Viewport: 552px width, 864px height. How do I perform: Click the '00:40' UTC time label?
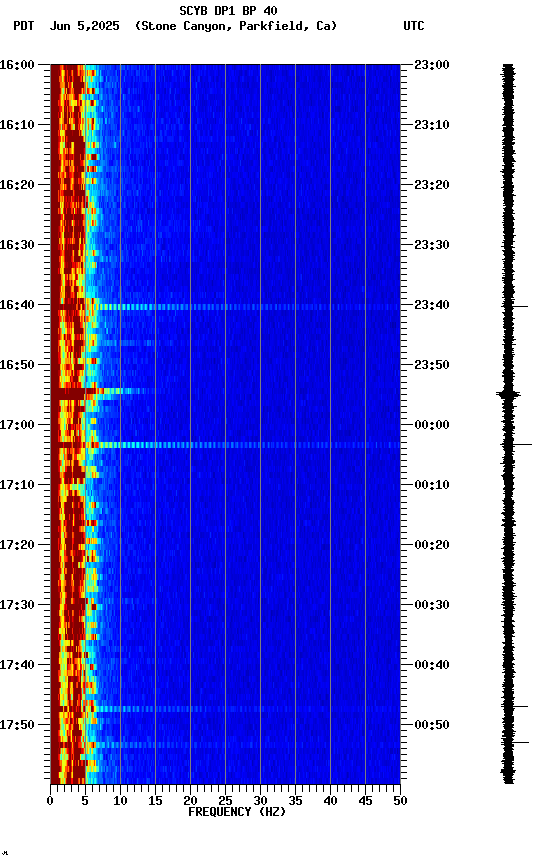[432, 666]
